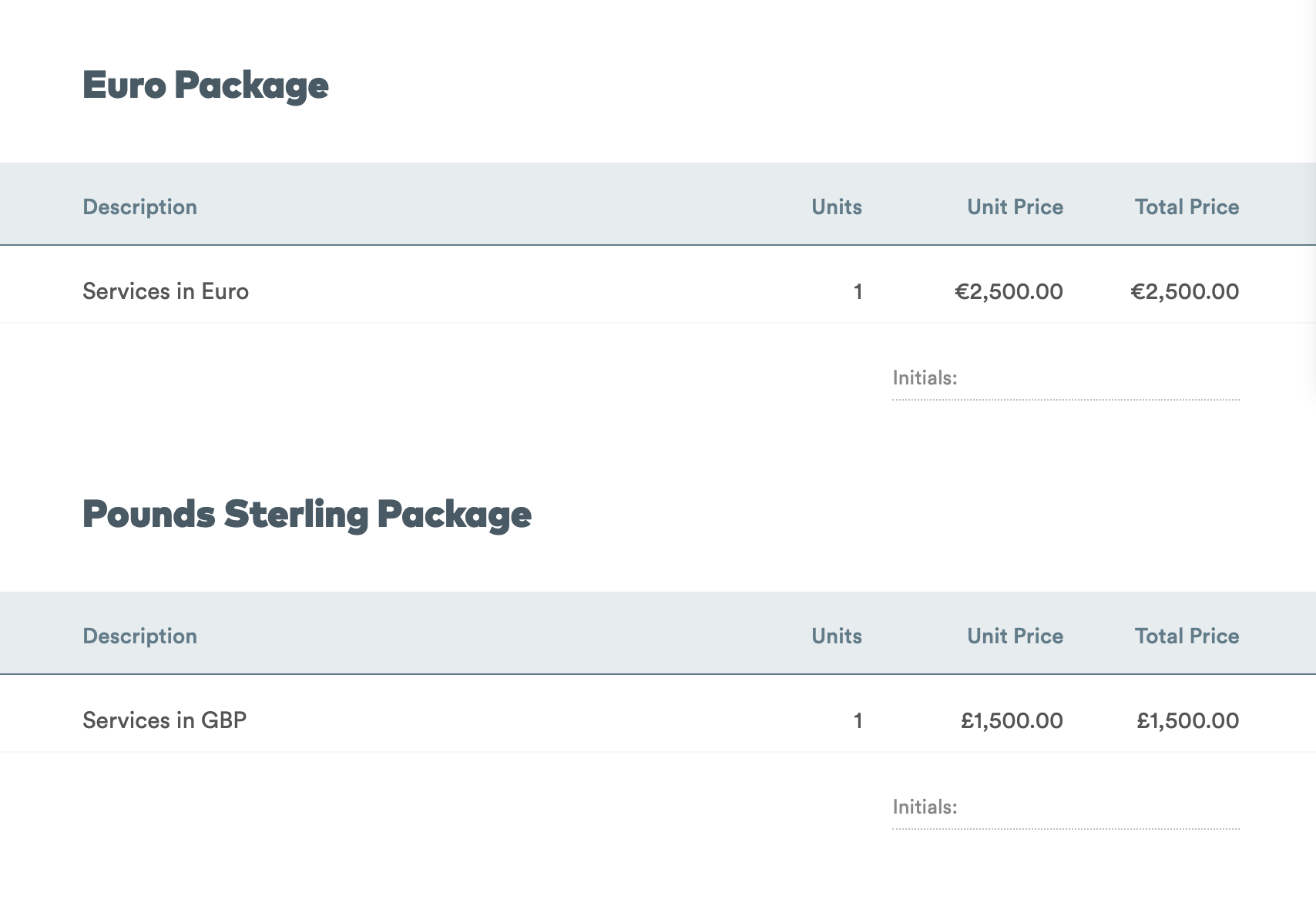Click the units value for Services in Euro
Image resolution: width=1316 pixels, height=923 pixels.
[858, 292]
